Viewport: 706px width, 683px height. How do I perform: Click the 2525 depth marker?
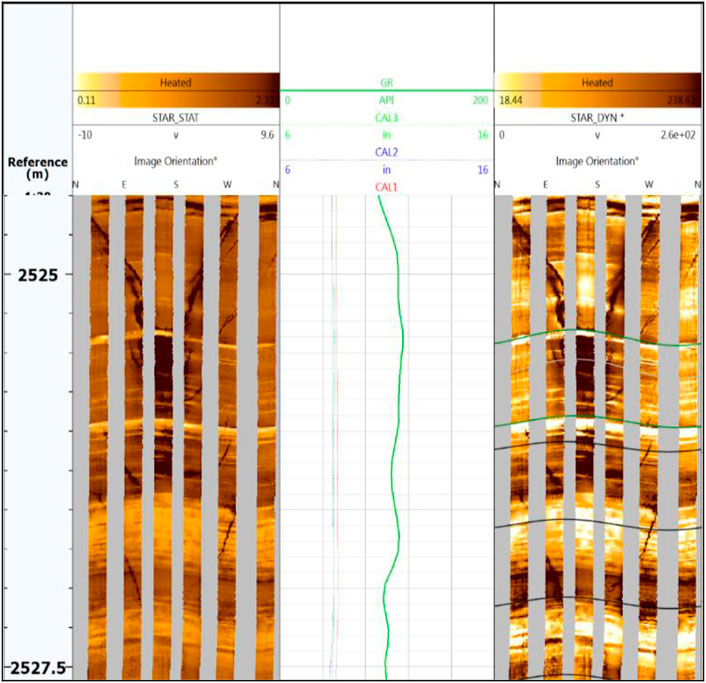[38, 275]
